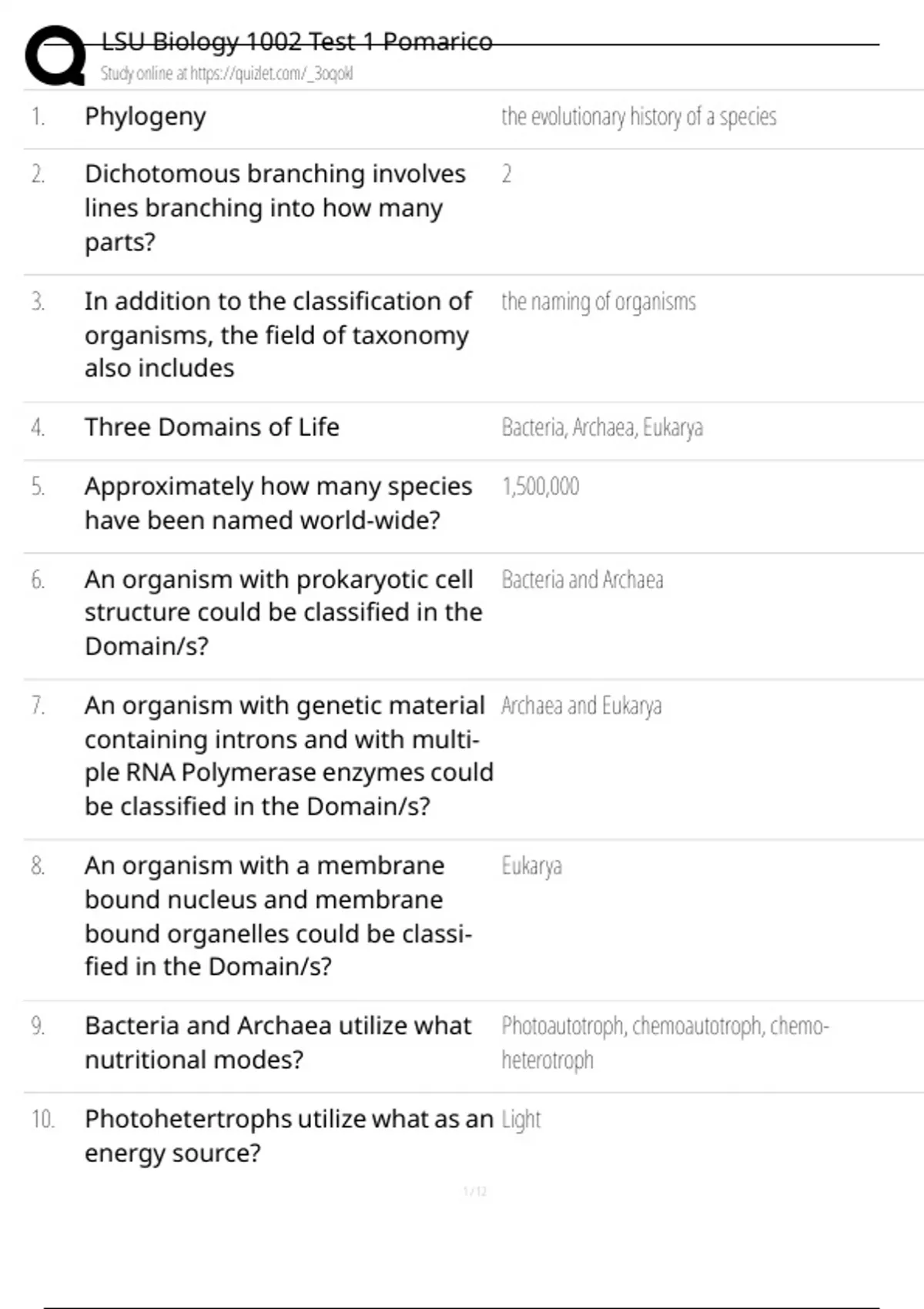Click the answer Archaea and Eukarya

click(581, 706)
